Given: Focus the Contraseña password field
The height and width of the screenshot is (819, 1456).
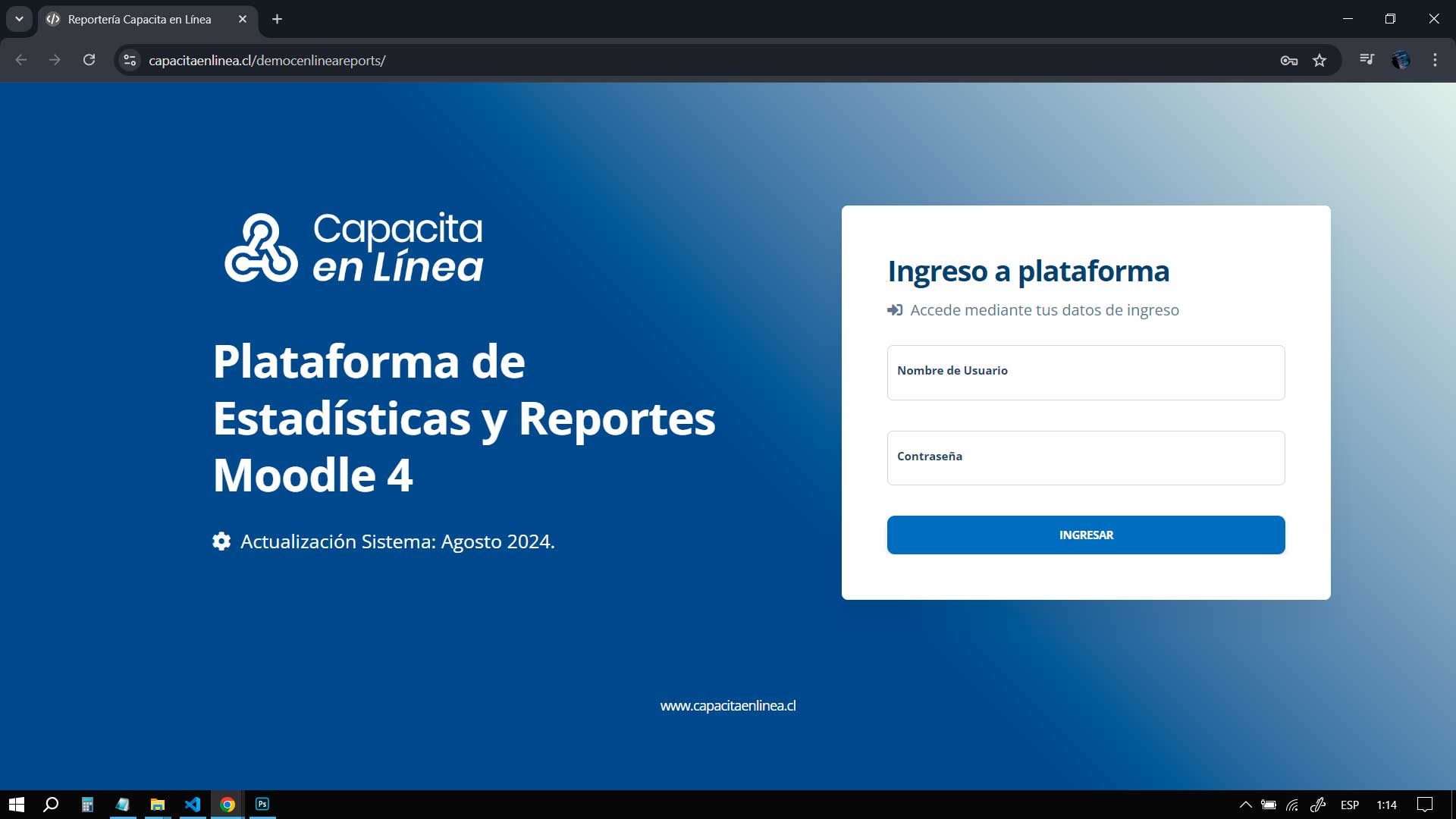Looking at the screenshot, I should (1086, 458).
